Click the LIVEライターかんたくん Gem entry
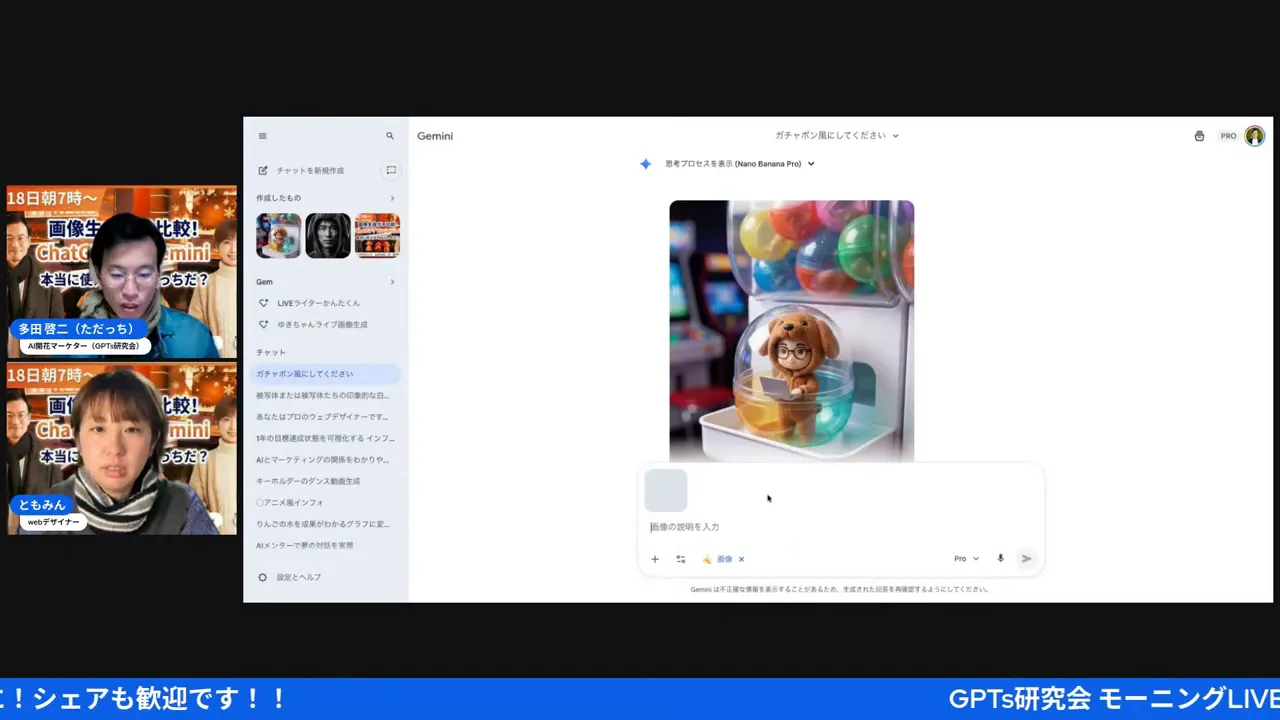The height and width of the screenshot is (720, 1280). [320, 303]
